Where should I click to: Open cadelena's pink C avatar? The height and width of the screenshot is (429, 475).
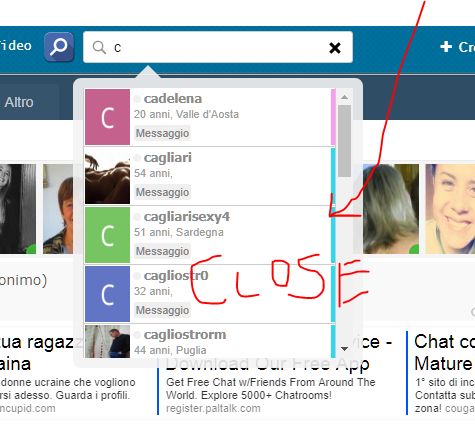107,117
